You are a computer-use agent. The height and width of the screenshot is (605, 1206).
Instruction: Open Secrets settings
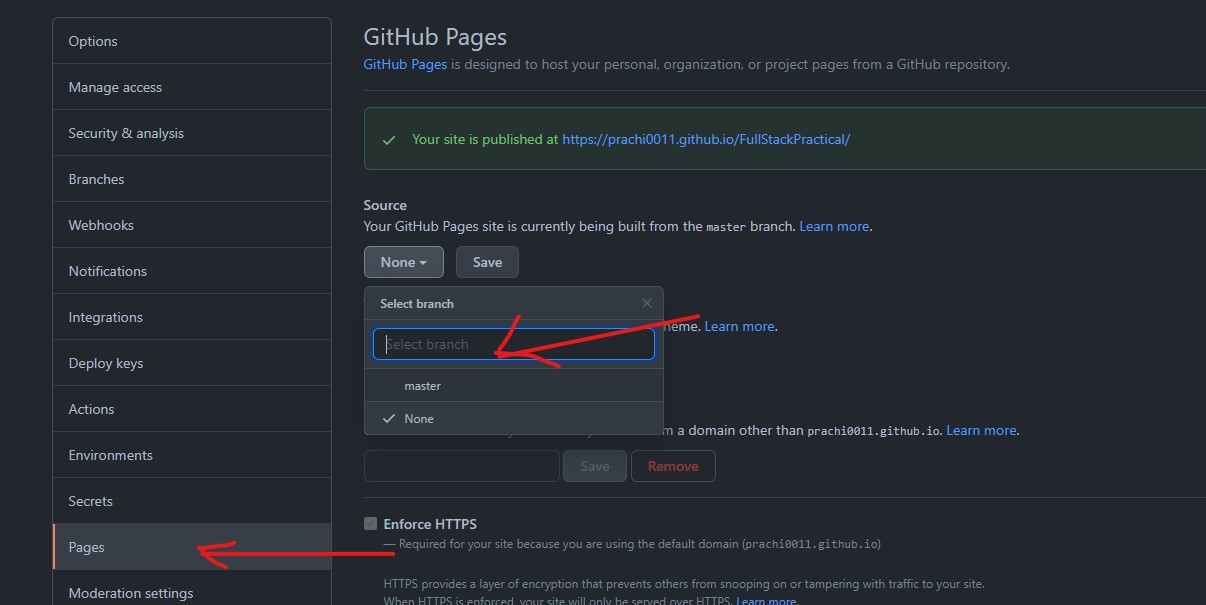coord(192,501)
